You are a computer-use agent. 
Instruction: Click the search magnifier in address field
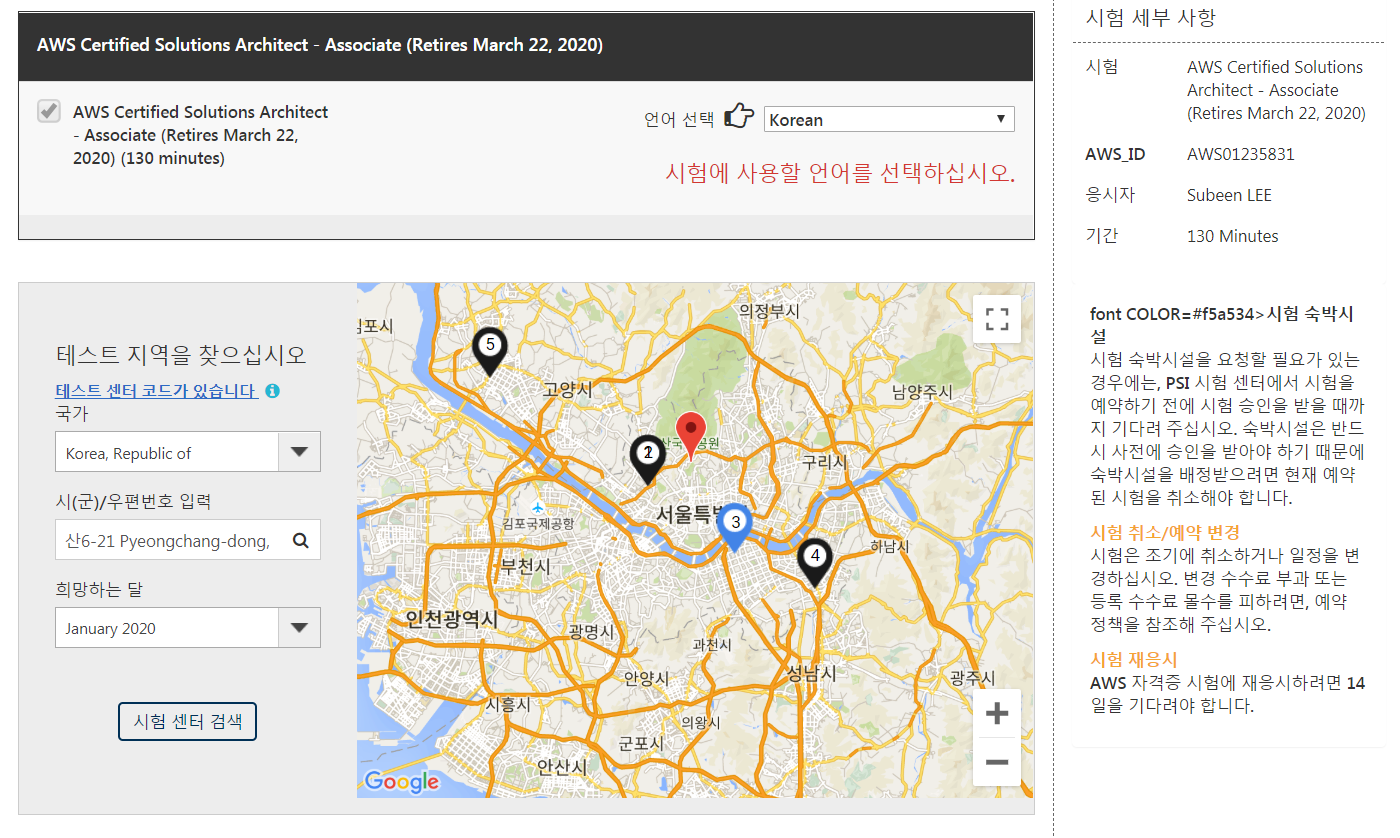tap(300, 541)
